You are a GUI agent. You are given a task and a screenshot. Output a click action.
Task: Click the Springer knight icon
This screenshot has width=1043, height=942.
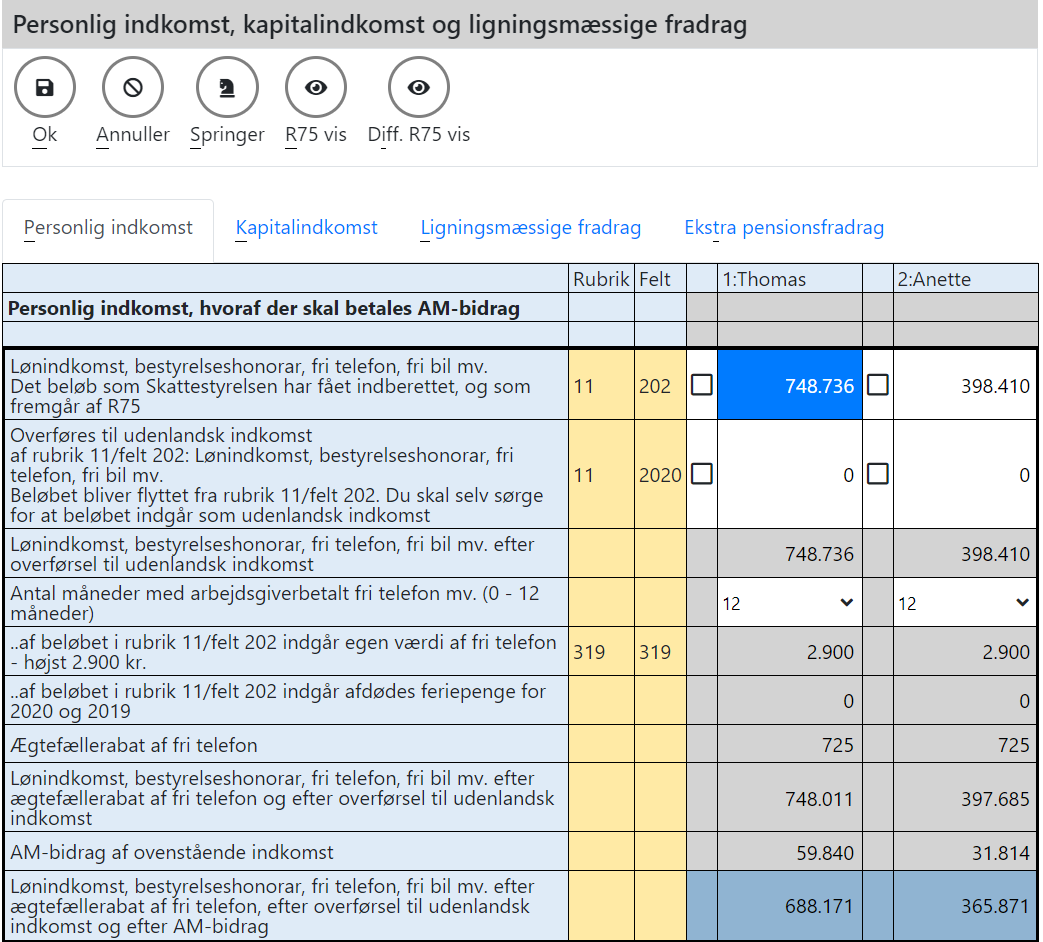click(227, 88)
